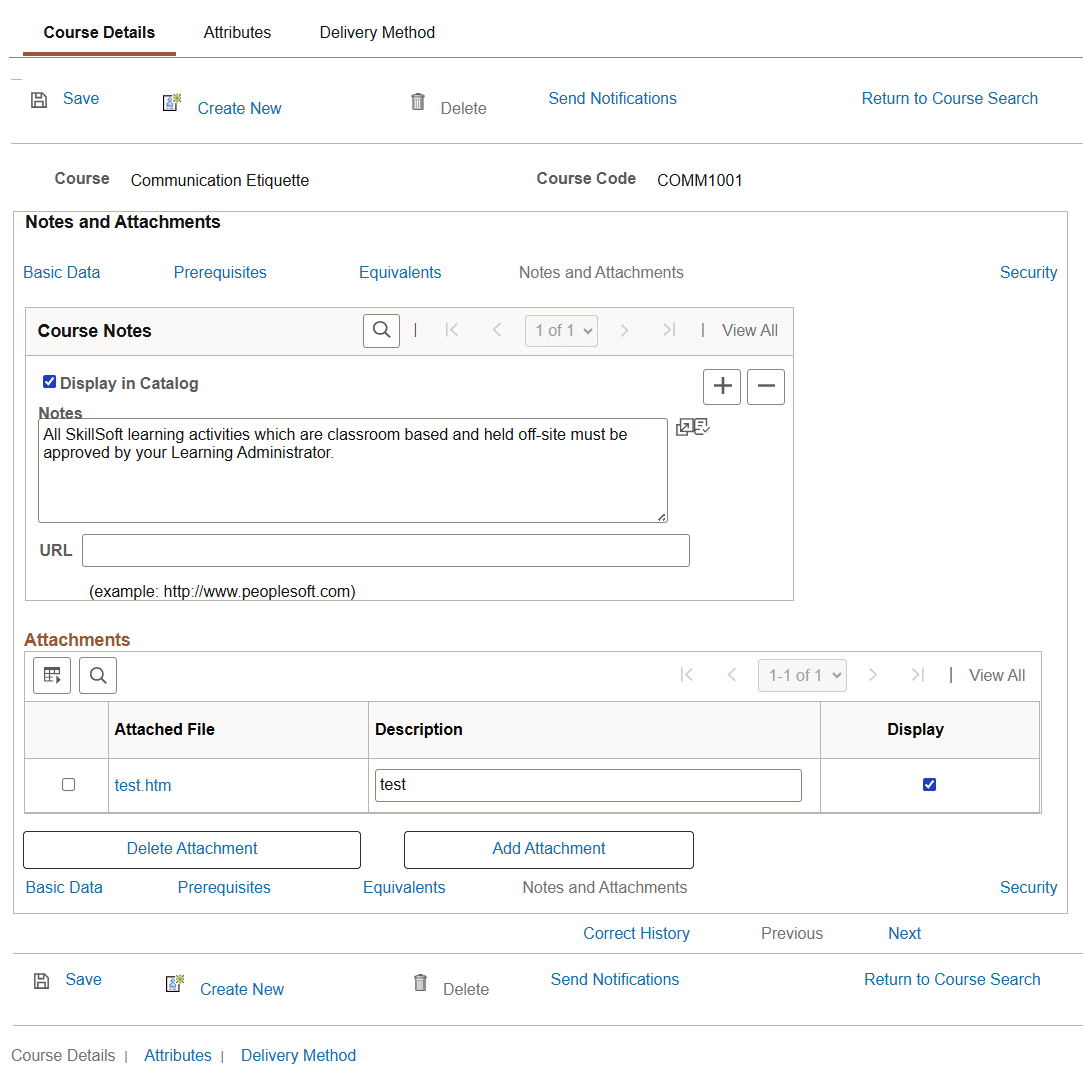1083x1079 pixels.
Task: Go to first Attachments page
Action: point(687,675)
